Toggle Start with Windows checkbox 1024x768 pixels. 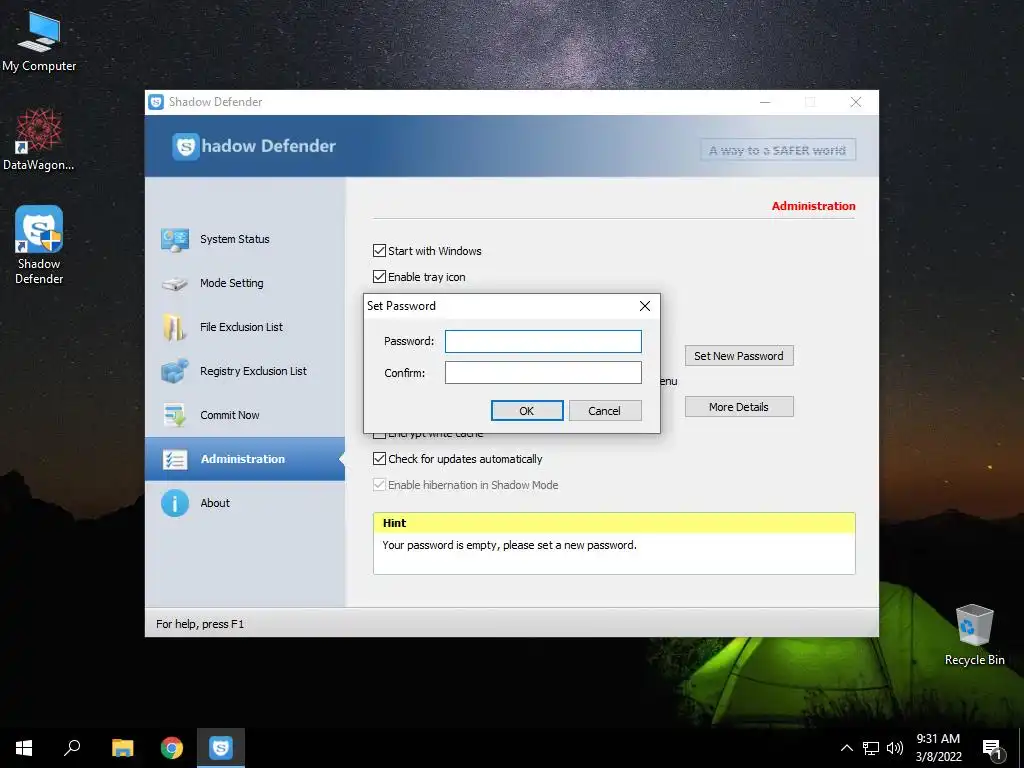tap(379, 251)
